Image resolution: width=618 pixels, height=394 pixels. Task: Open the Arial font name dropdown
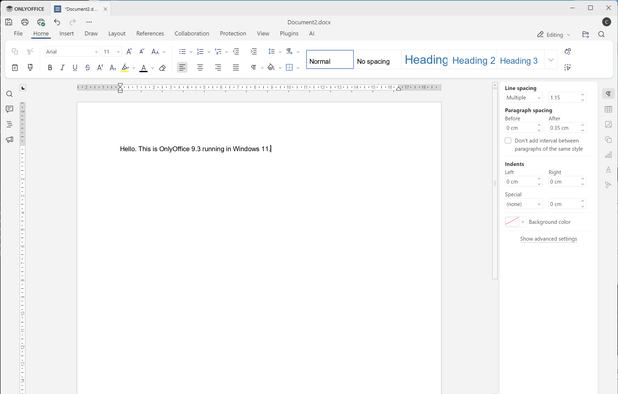click(x=96, y=52)
